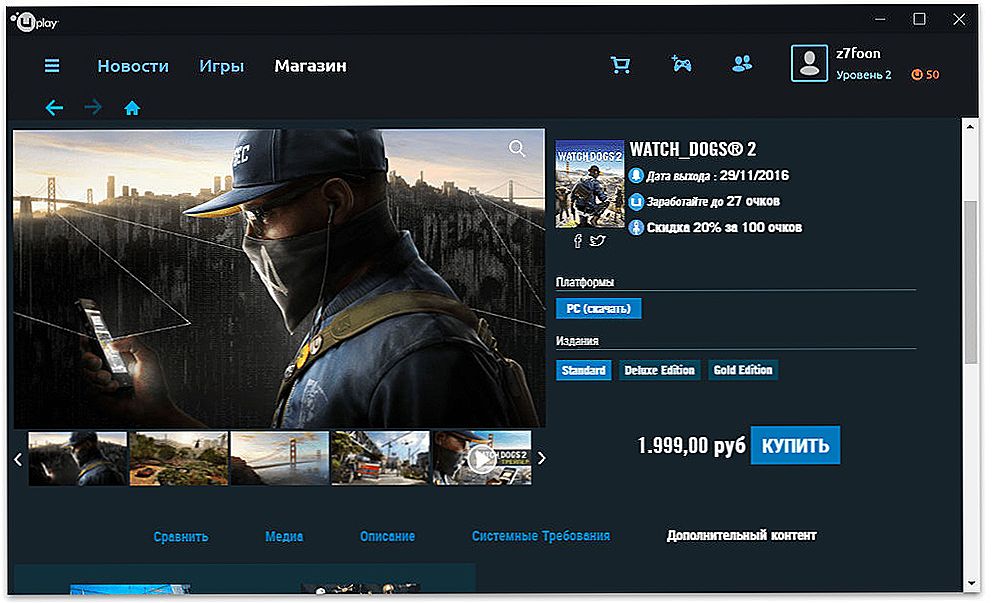Click the game controller icon

coord(682,63)
